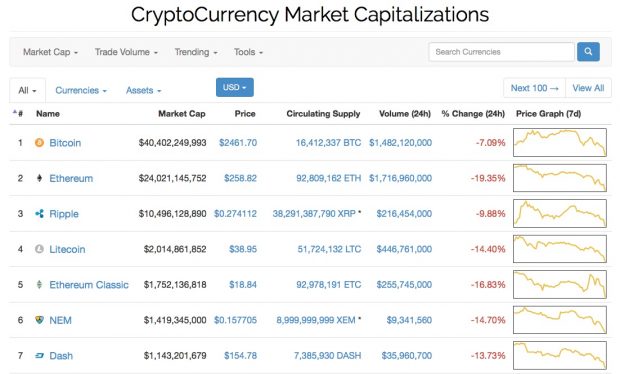Click the NEM logo icon
The width and height of the screenshot is (620, 374).
tap(39, 320)
